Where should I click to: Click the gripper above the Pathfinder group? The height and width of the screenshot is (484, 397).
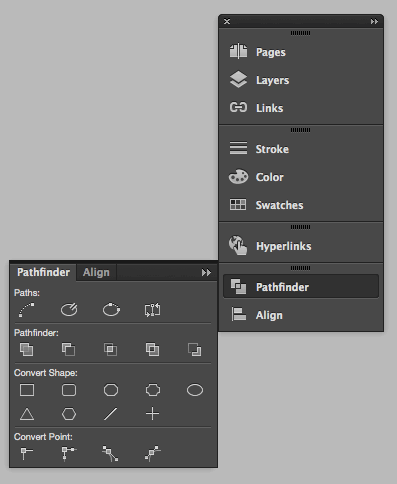[x=300, y=268]
